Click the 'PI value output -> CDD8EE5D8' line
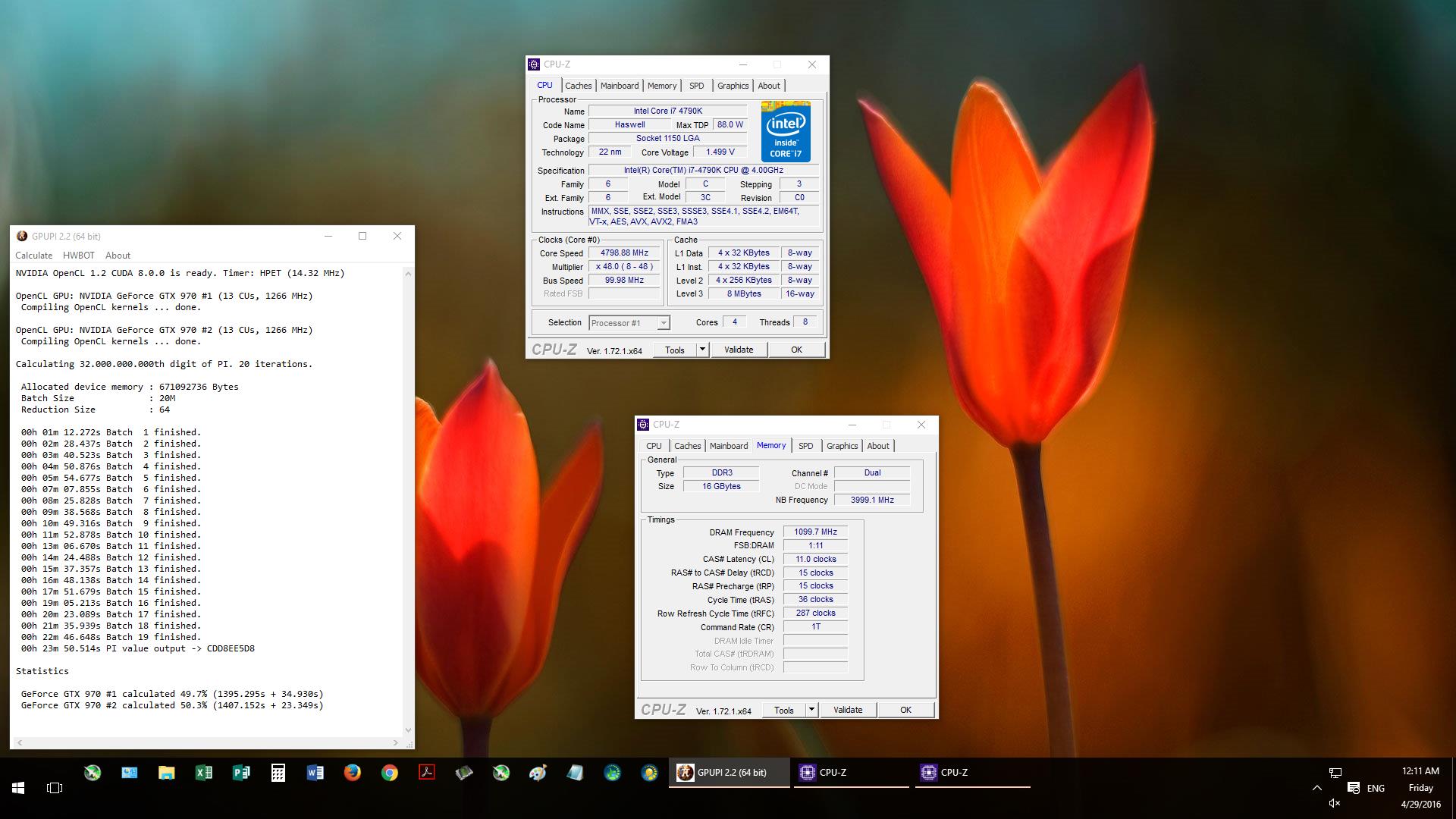This screenshot has height=819, width=1456. tap(137, 648)
